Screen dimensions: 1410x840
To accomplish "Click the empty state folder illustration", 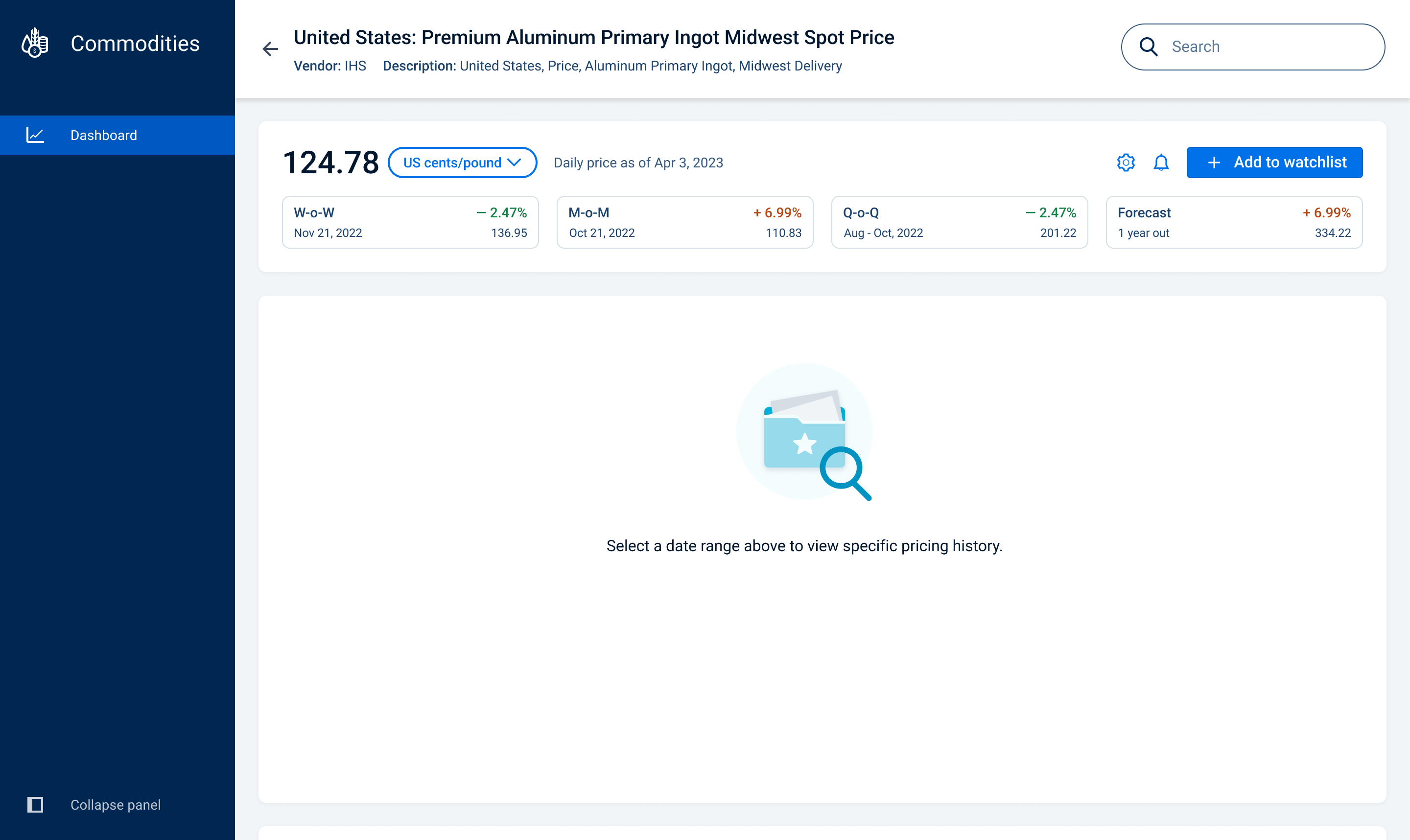I will (x=804, y=432).
